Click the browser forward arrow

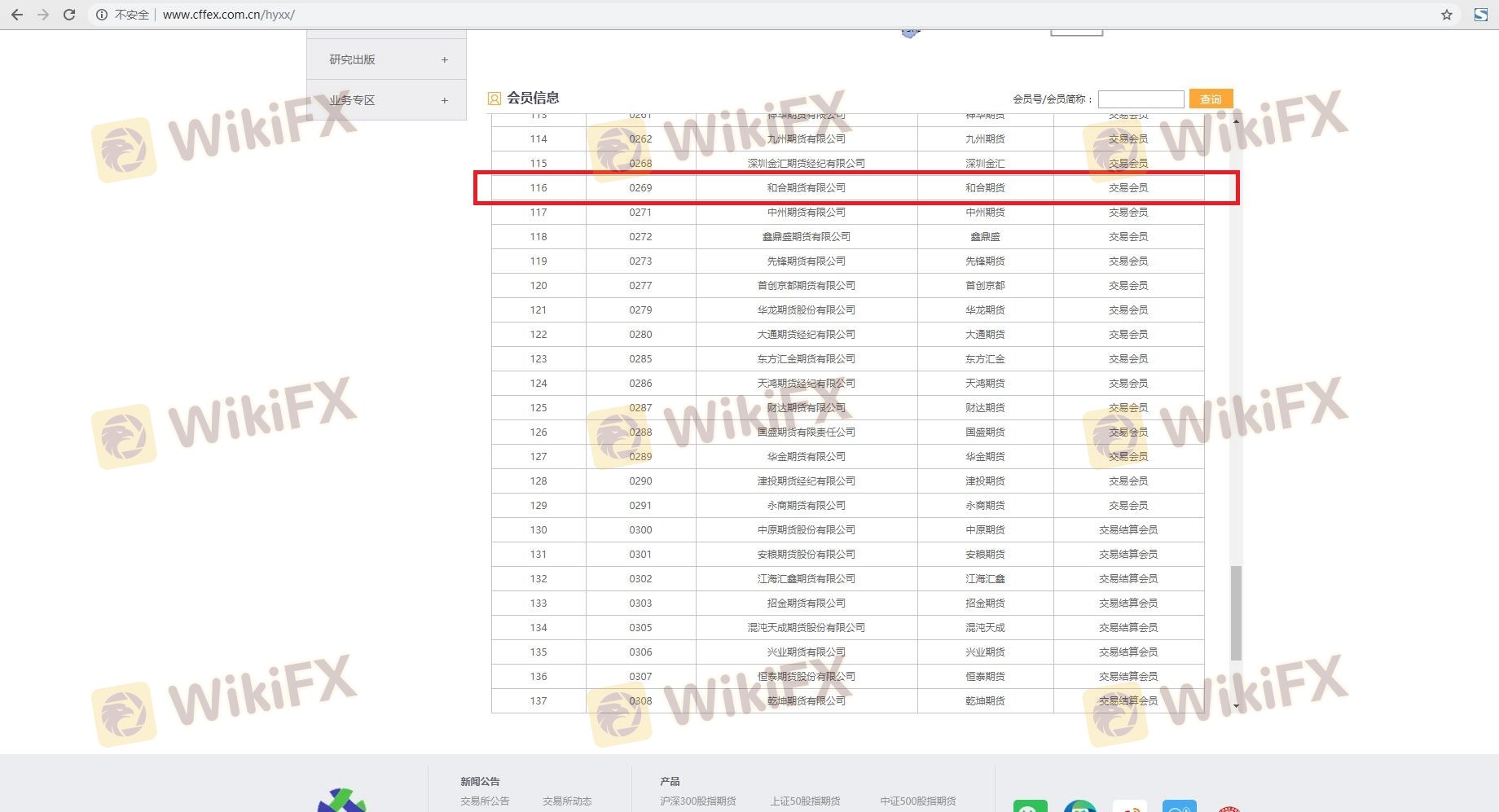43,15
